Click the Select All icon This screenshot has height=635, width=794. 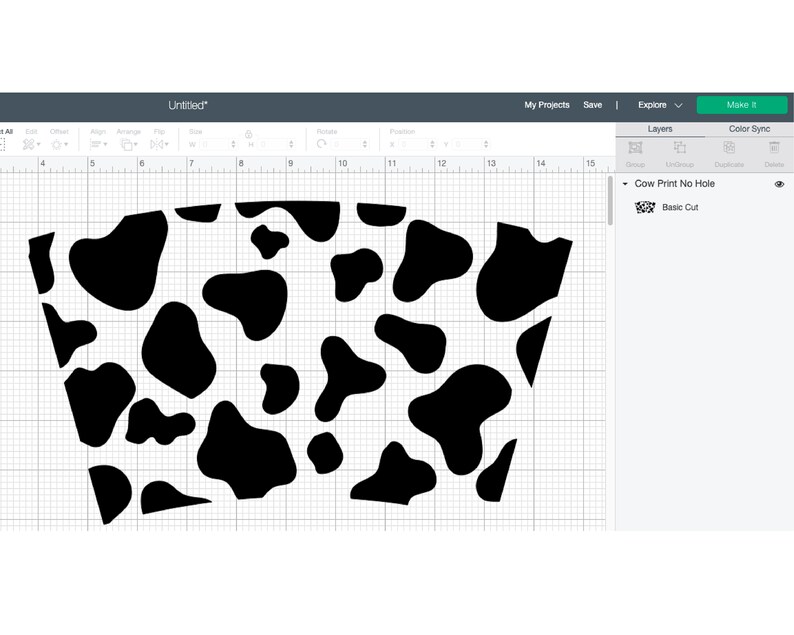coord(3,144)
